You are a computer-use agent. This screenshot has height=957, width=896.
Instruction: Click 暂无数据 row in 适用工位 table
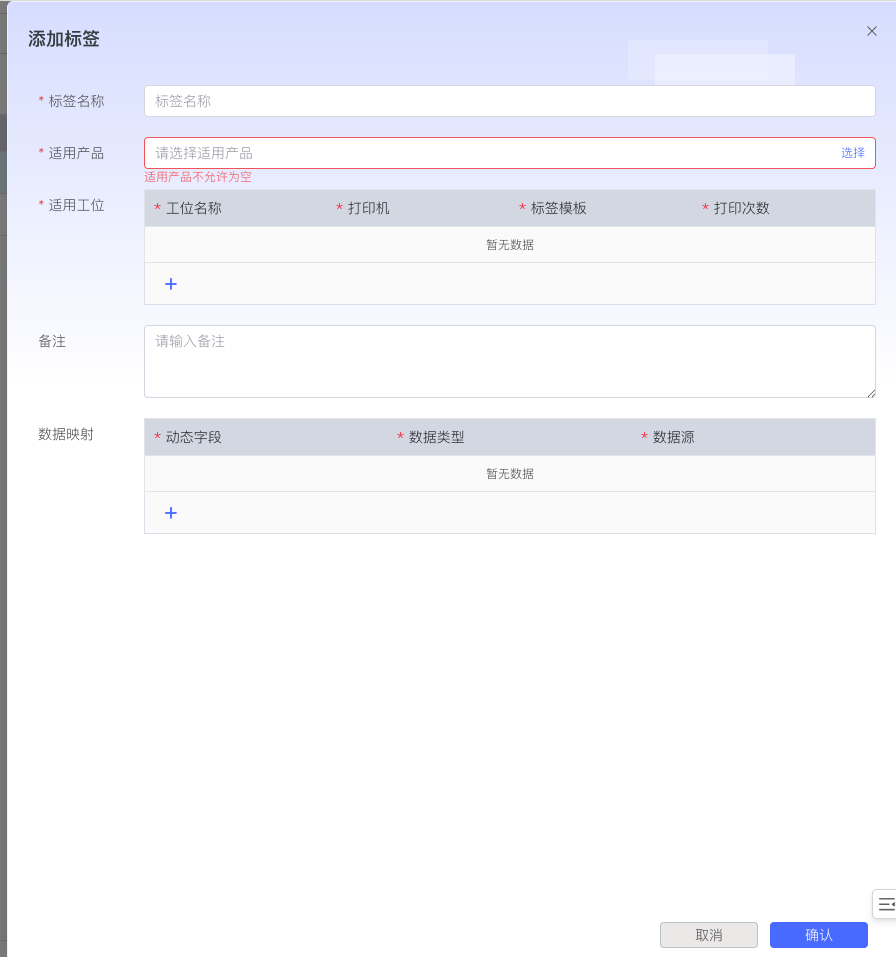coord(509,245)
